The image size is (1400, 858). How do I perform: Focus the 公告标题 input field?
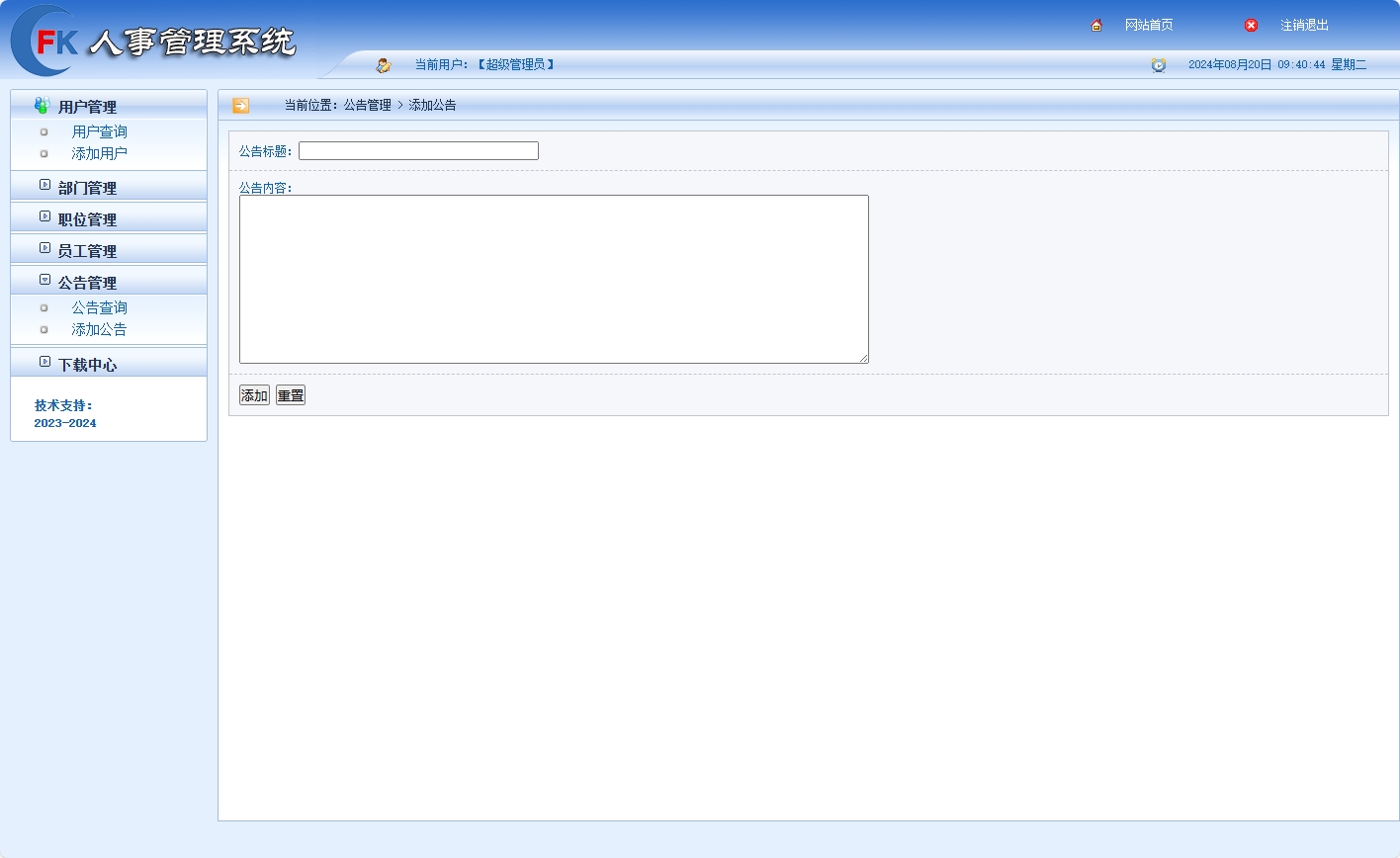pos(418,150)
